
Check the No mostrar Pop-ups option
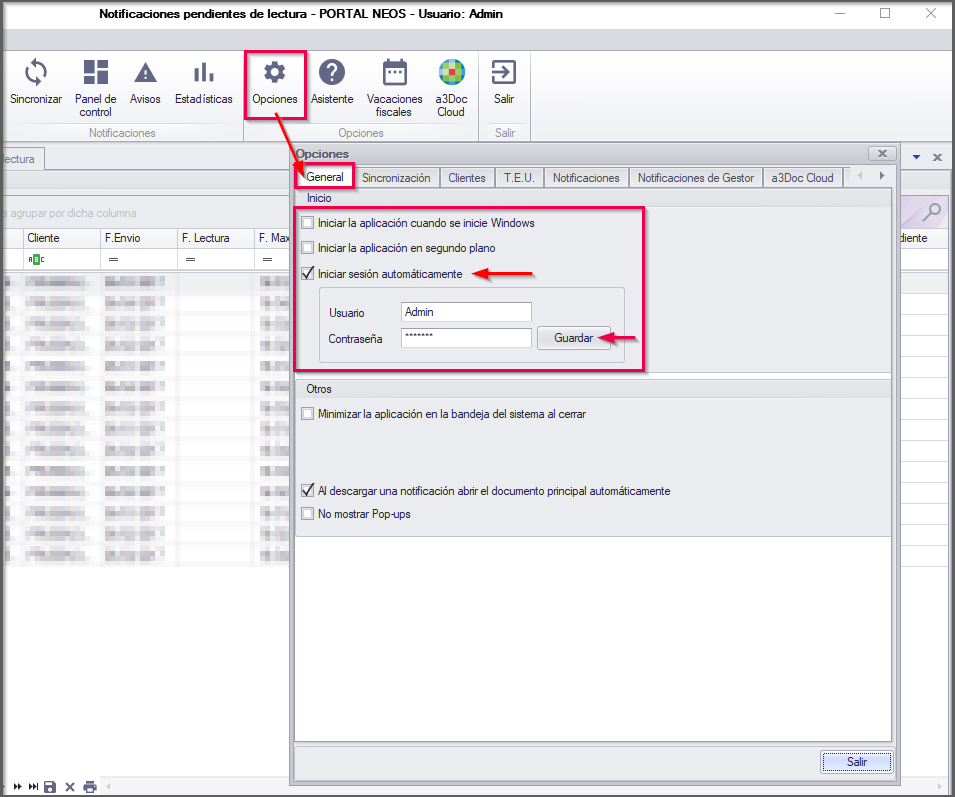[x=308, y=514]
